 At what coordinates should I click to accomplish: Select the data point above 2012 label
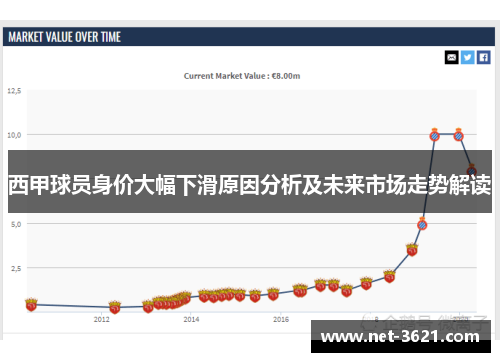tap(115, 307)
